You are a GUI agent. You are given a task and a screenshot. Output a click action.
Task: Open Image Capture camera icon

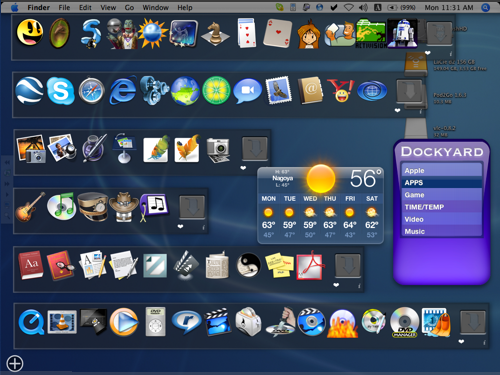coord(218,150)
